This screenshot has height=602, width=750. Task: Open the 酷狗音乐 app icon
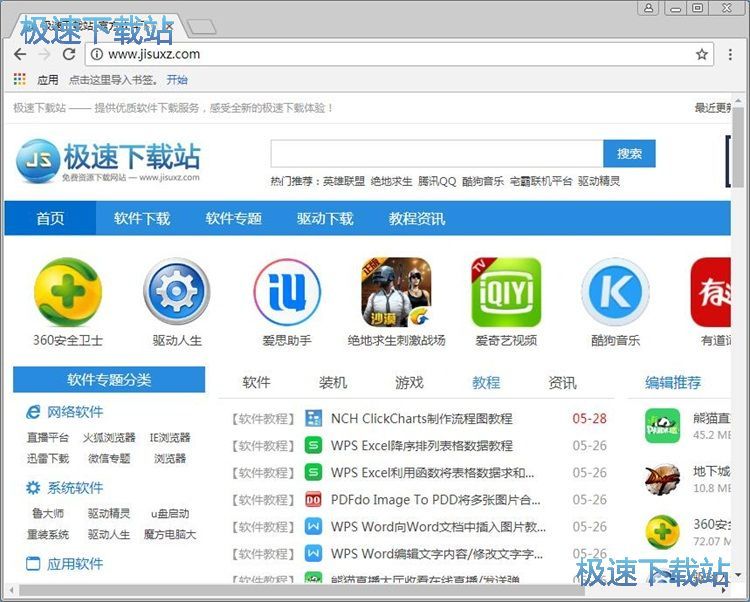(615, 292)
